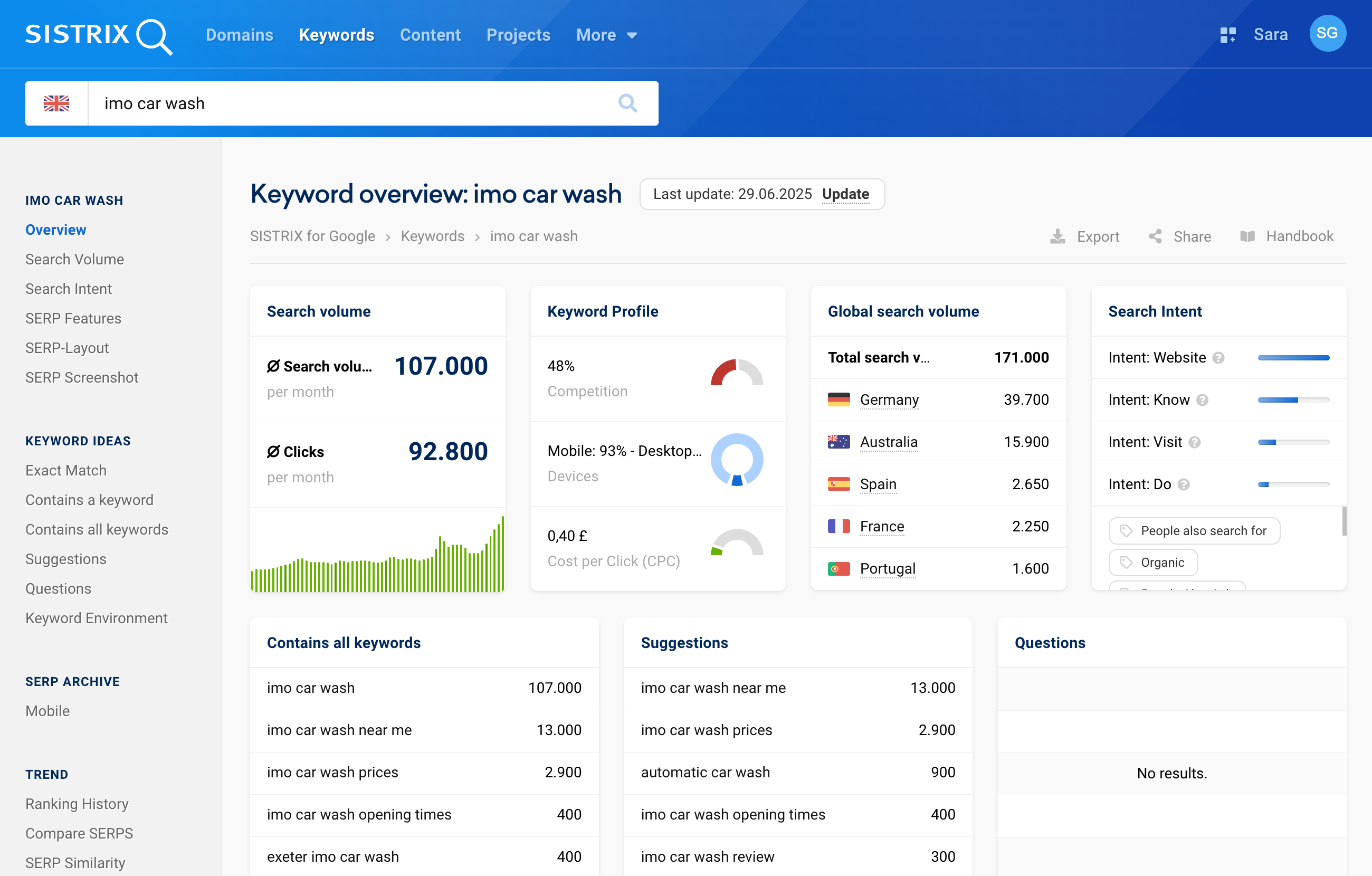The height and width of the screenshot is (876, 1372).
Task: Open the Handbook via its book icon
Action: point(1250,236)
